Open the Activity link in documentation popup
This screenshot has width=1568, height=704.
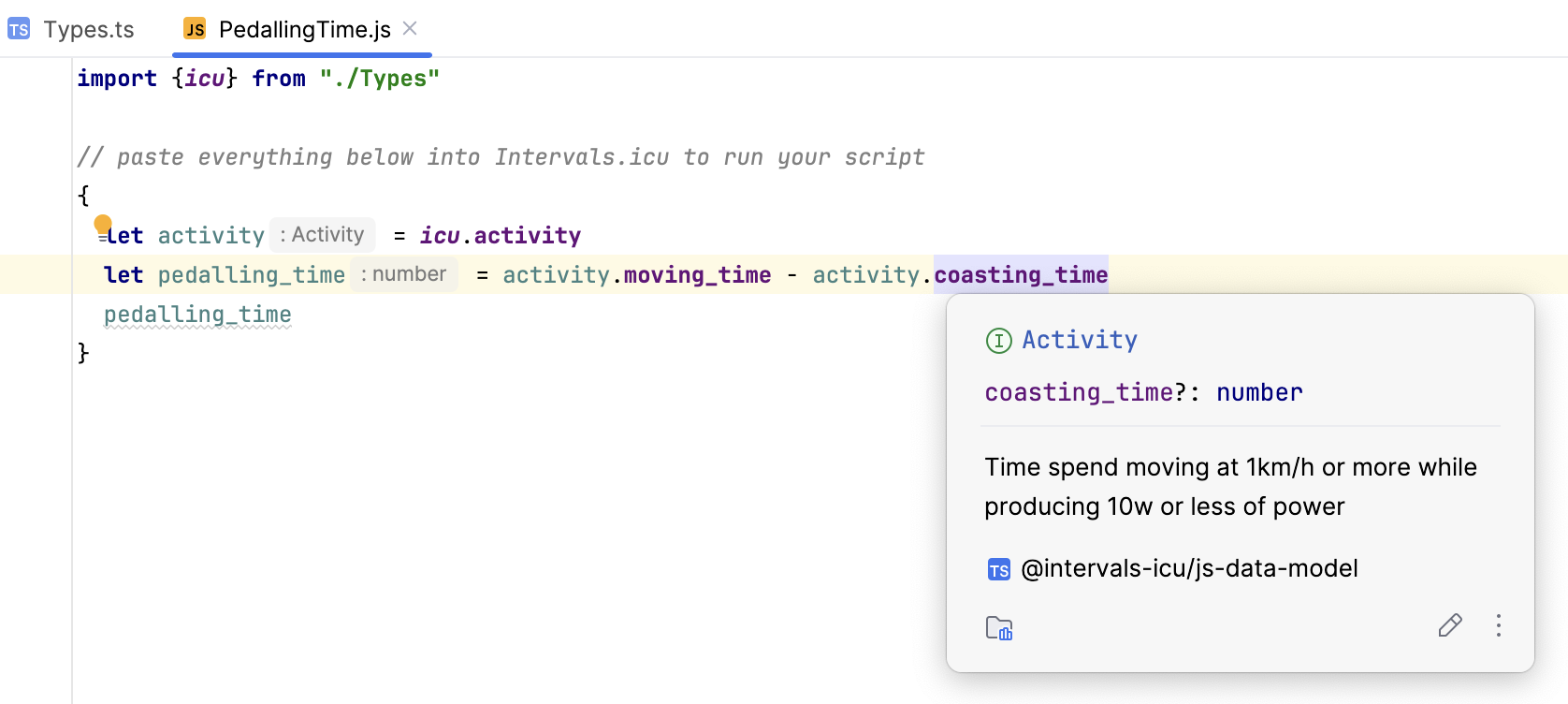click(x=1080, y=340)
